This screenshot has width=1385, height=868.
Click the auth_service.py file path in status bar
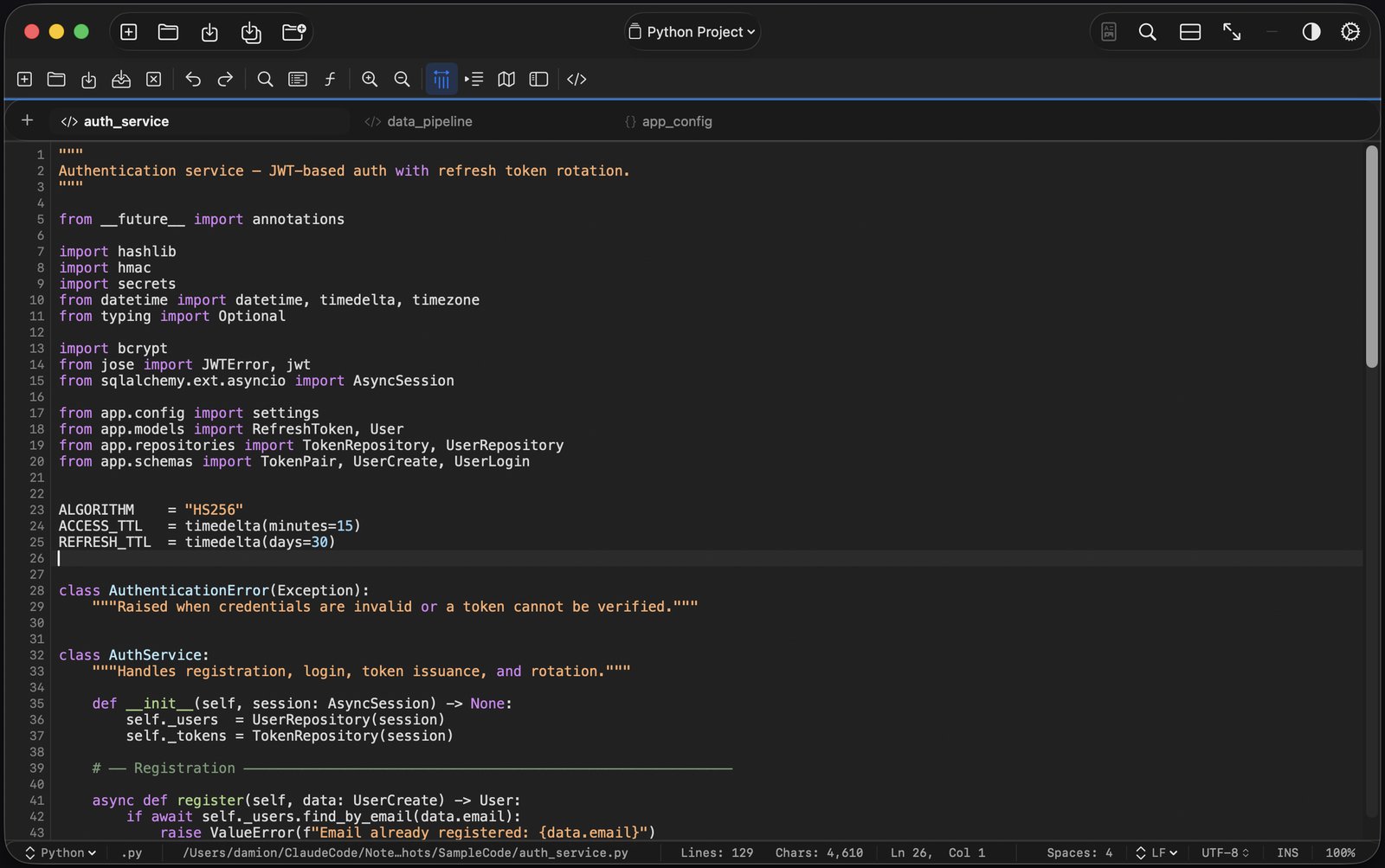click(x=405, y=852)
